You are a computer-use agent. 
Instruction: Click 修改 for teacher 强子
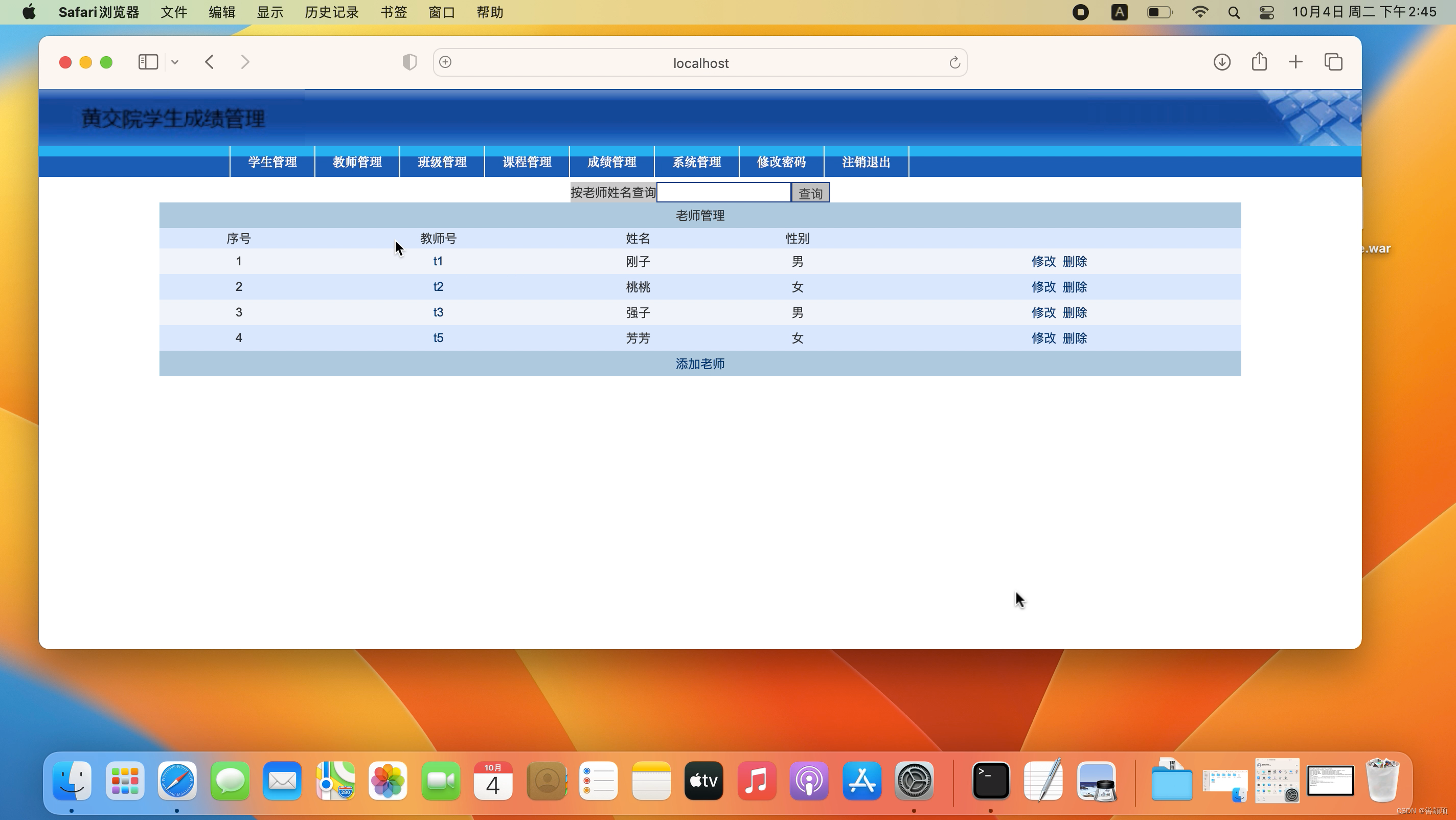[1043, 312]
